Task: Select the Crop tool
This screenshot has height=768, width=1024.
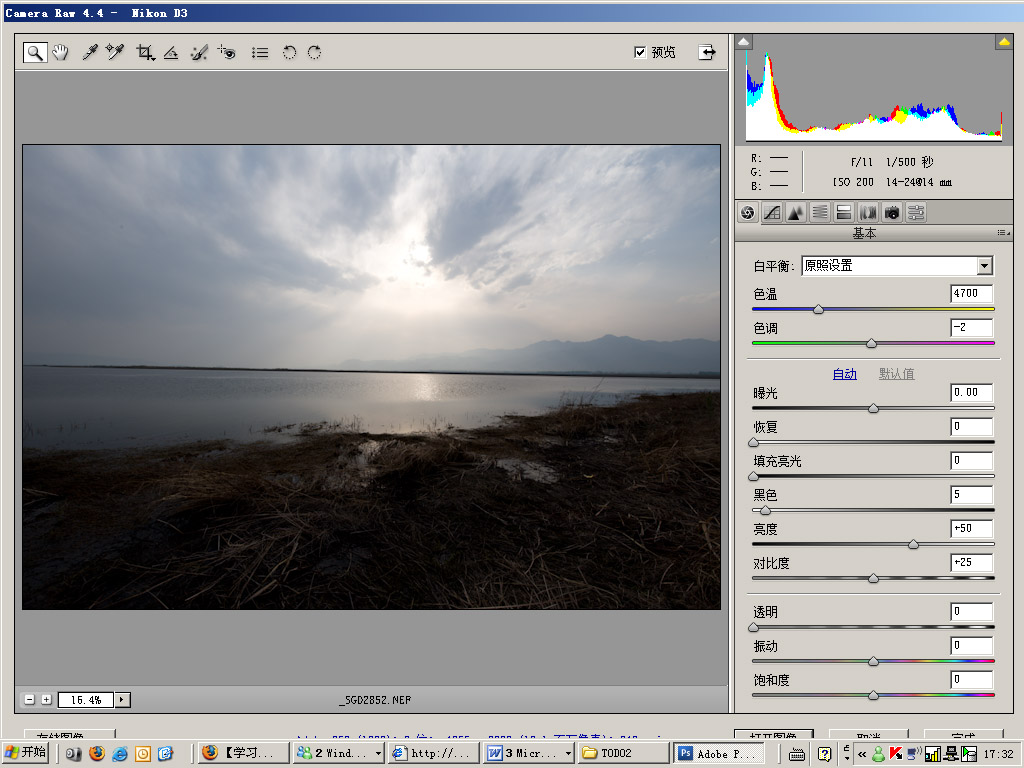Action: [x=145, y=52]
